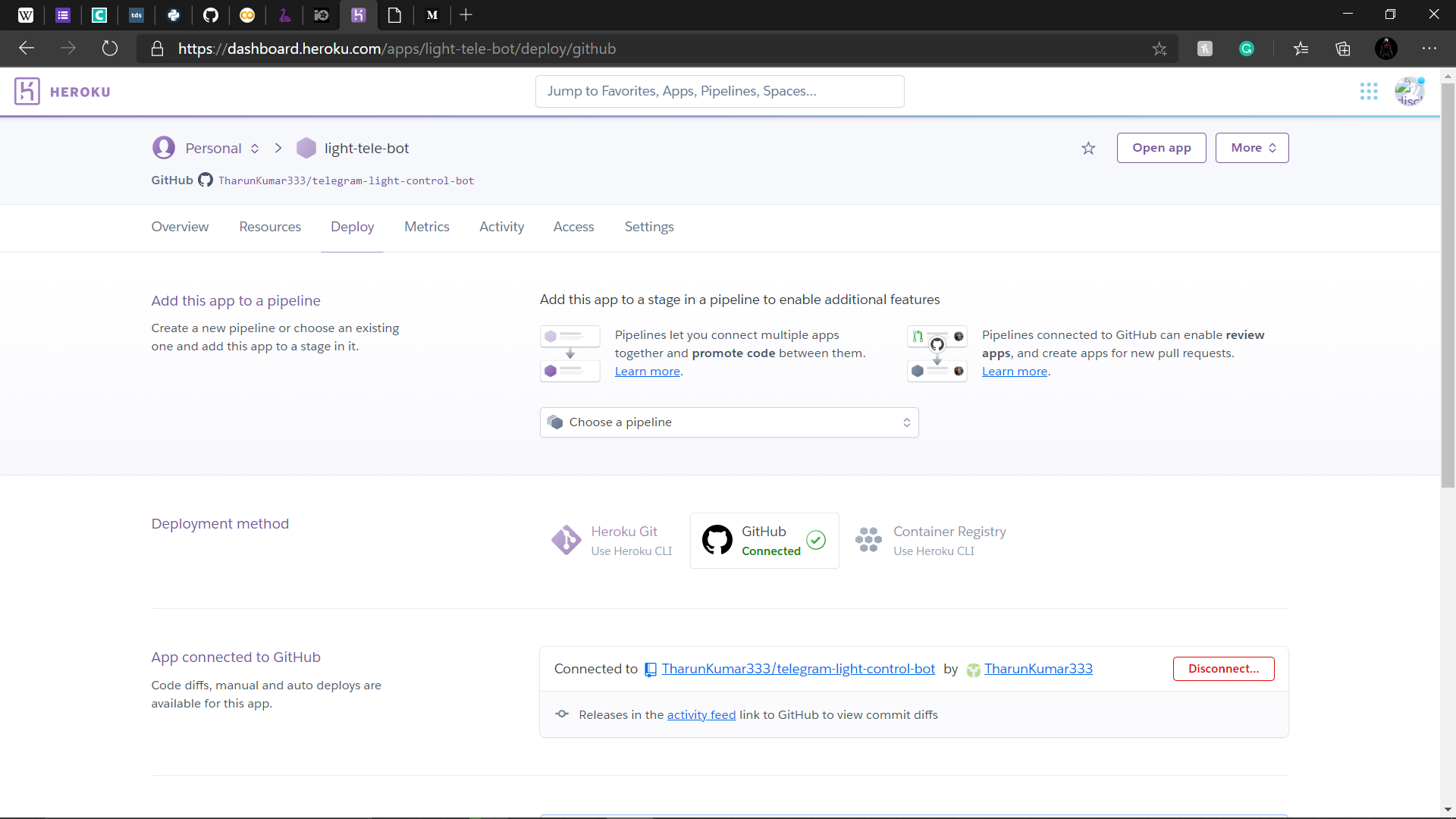Click the Open app button
Screen dimensions: 1456x819
pyautogui.click(x=1162, y=148)
